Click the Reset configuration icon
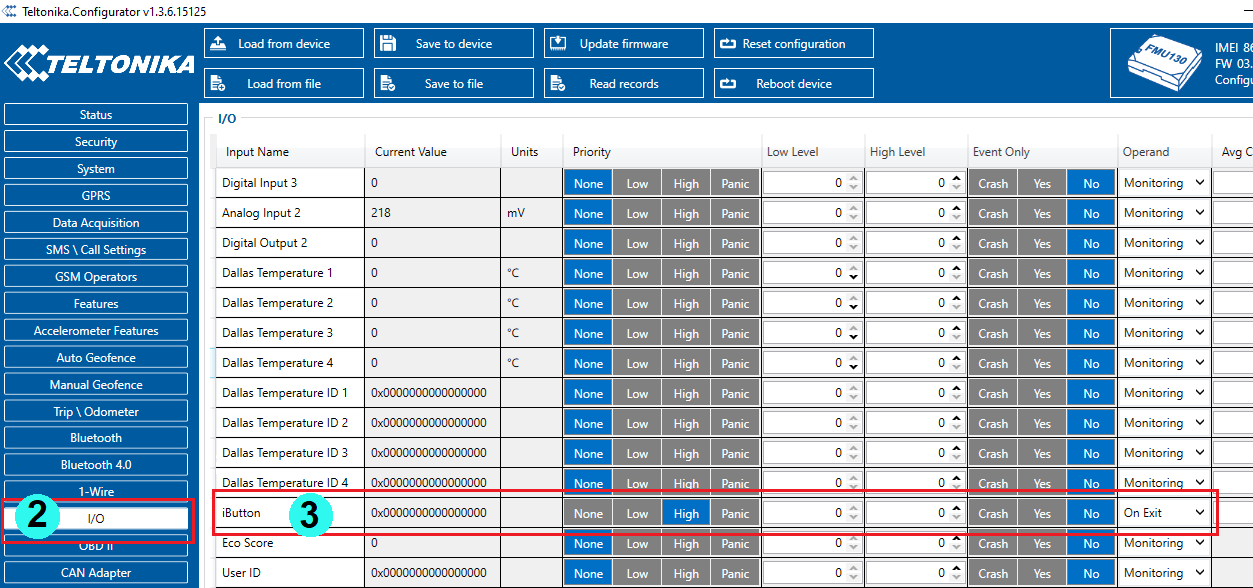This screenshot has width=1253, height=588. coord(727,44)
